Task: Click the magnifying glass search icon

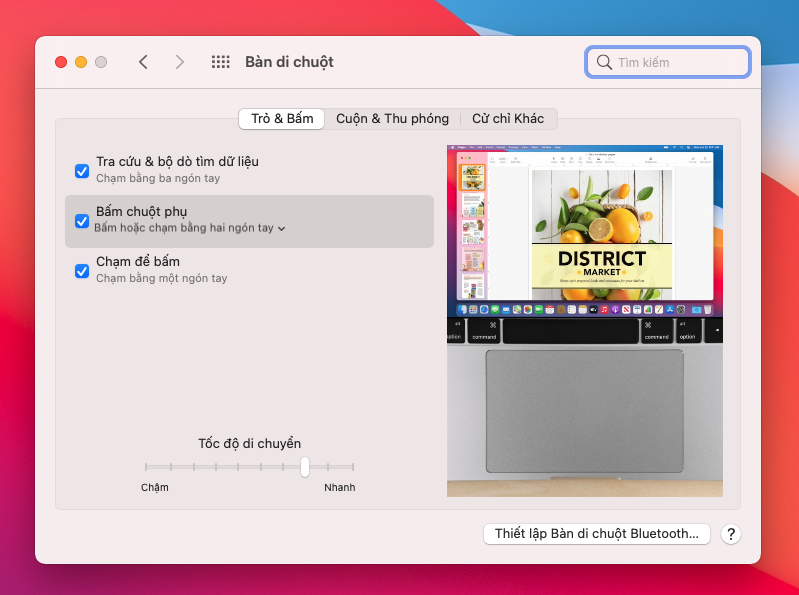Action: (604, 62)
